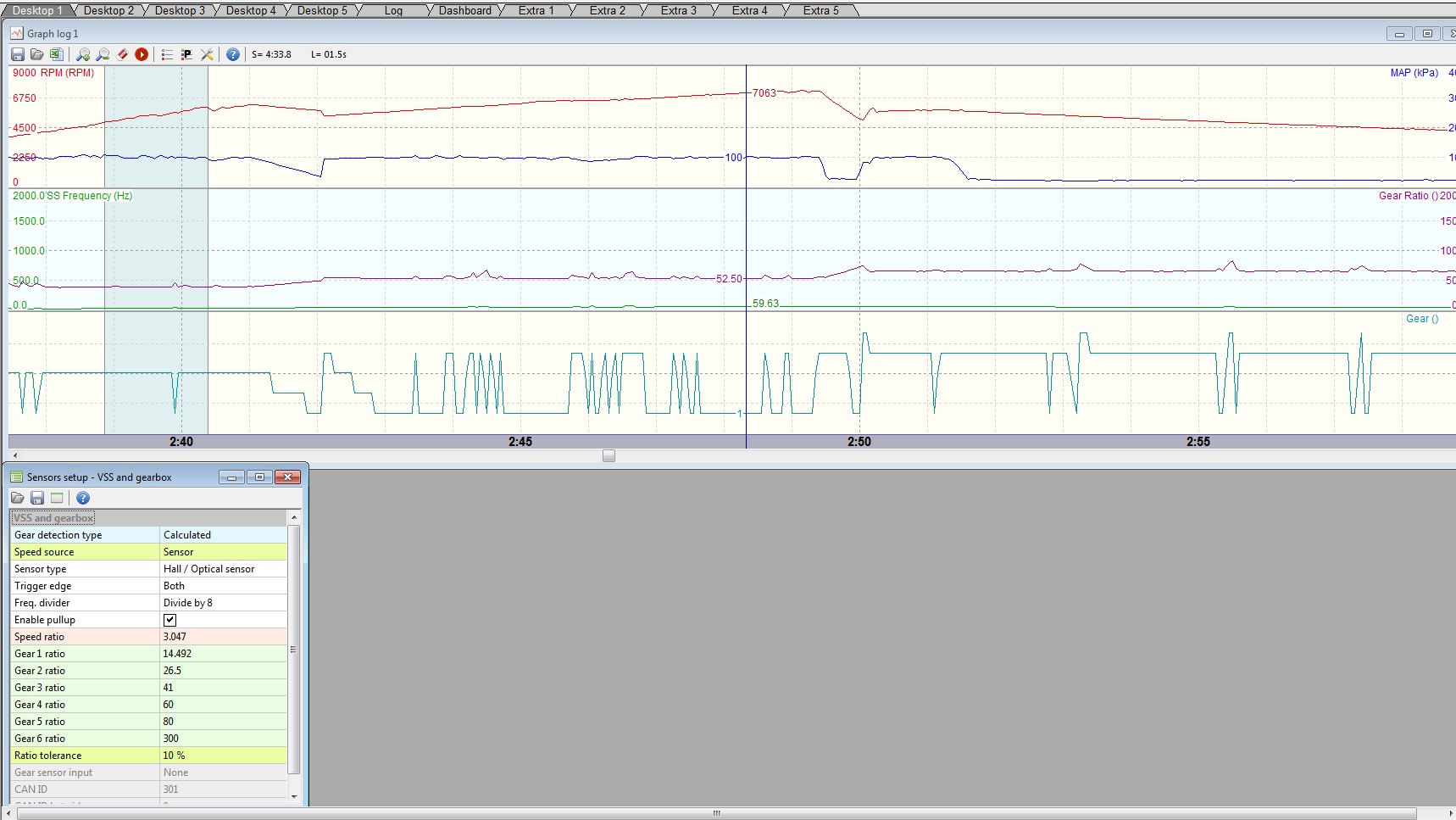This screenshot has height=820, width=1456.
Task: Zoom in on the graph log
Action: 83,54
